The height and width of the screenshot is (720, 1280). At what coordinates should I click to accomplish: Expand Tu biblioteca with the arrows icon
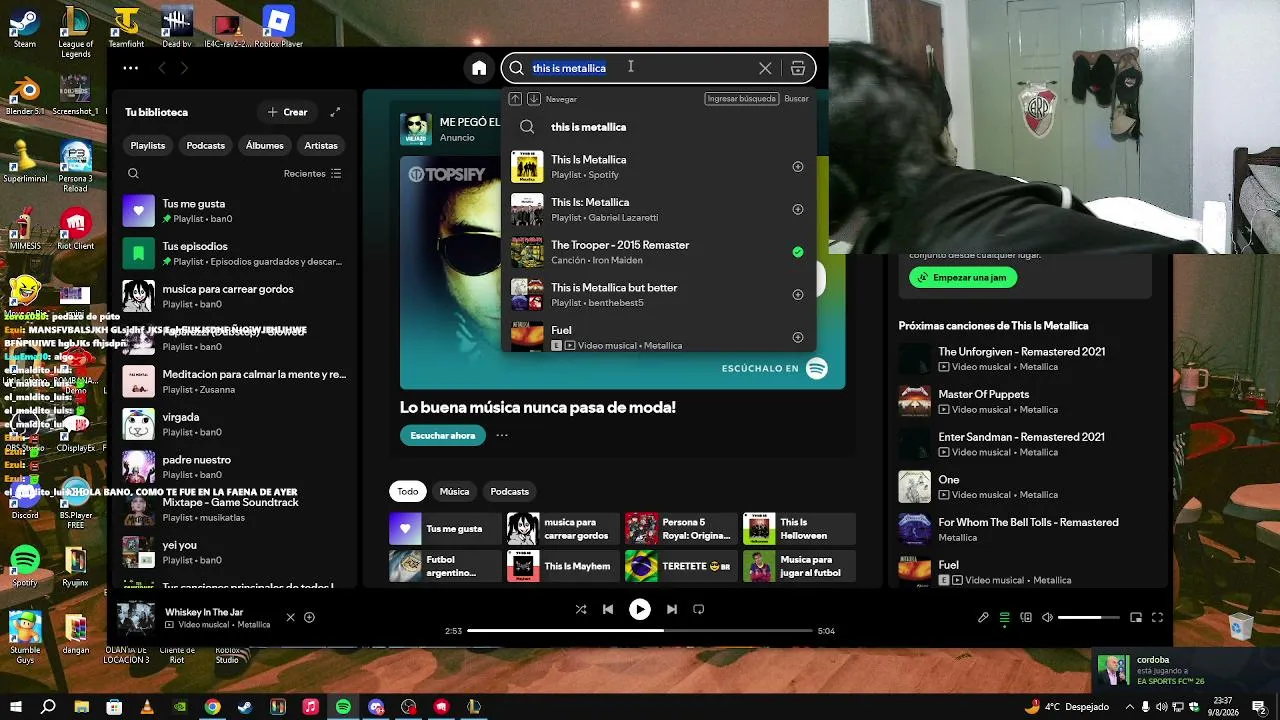[x=335, y=112]
